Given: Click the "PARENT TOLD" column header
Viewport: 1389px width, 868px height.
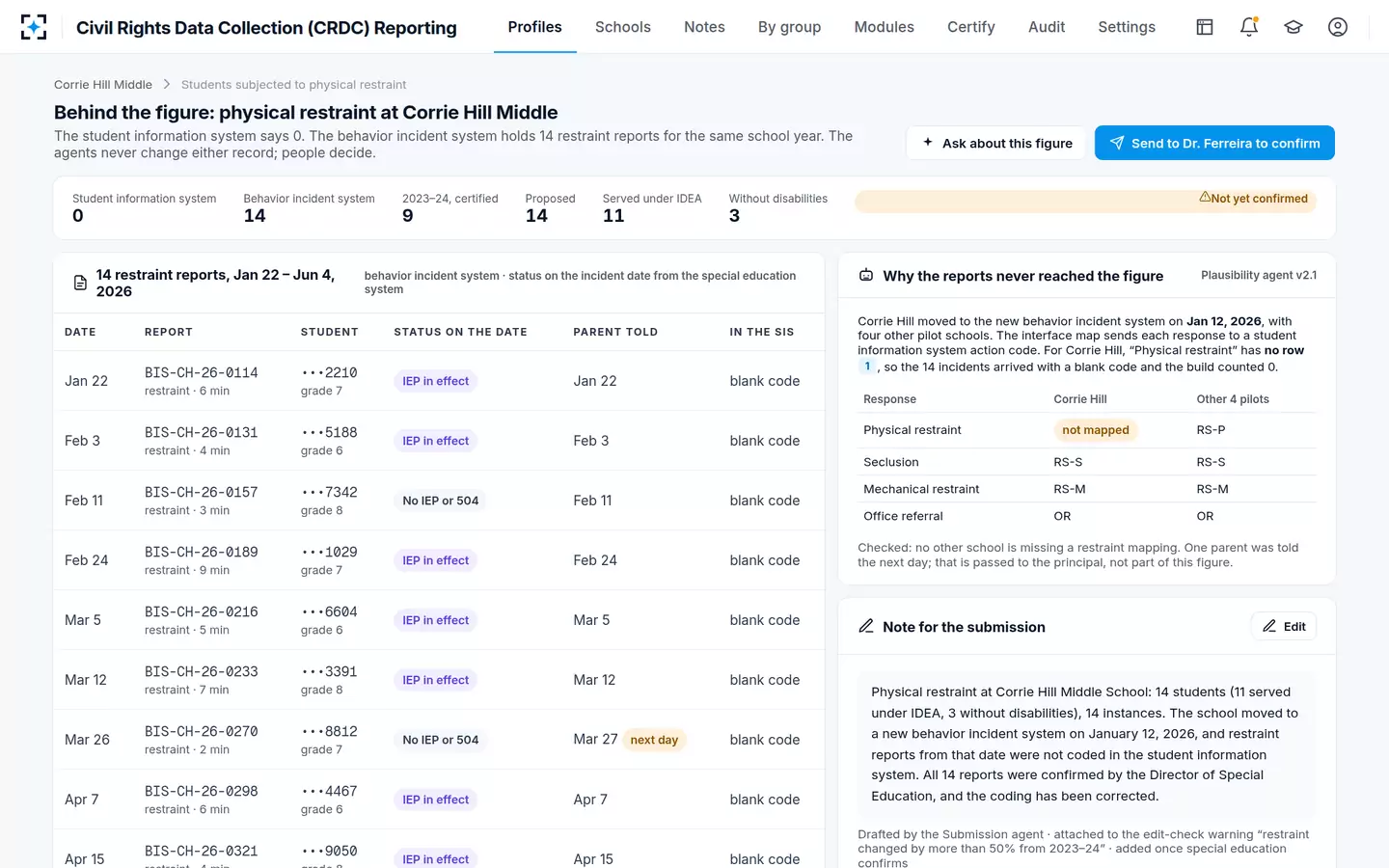Looking at the screenshot, I should click(x=615, y=332).
